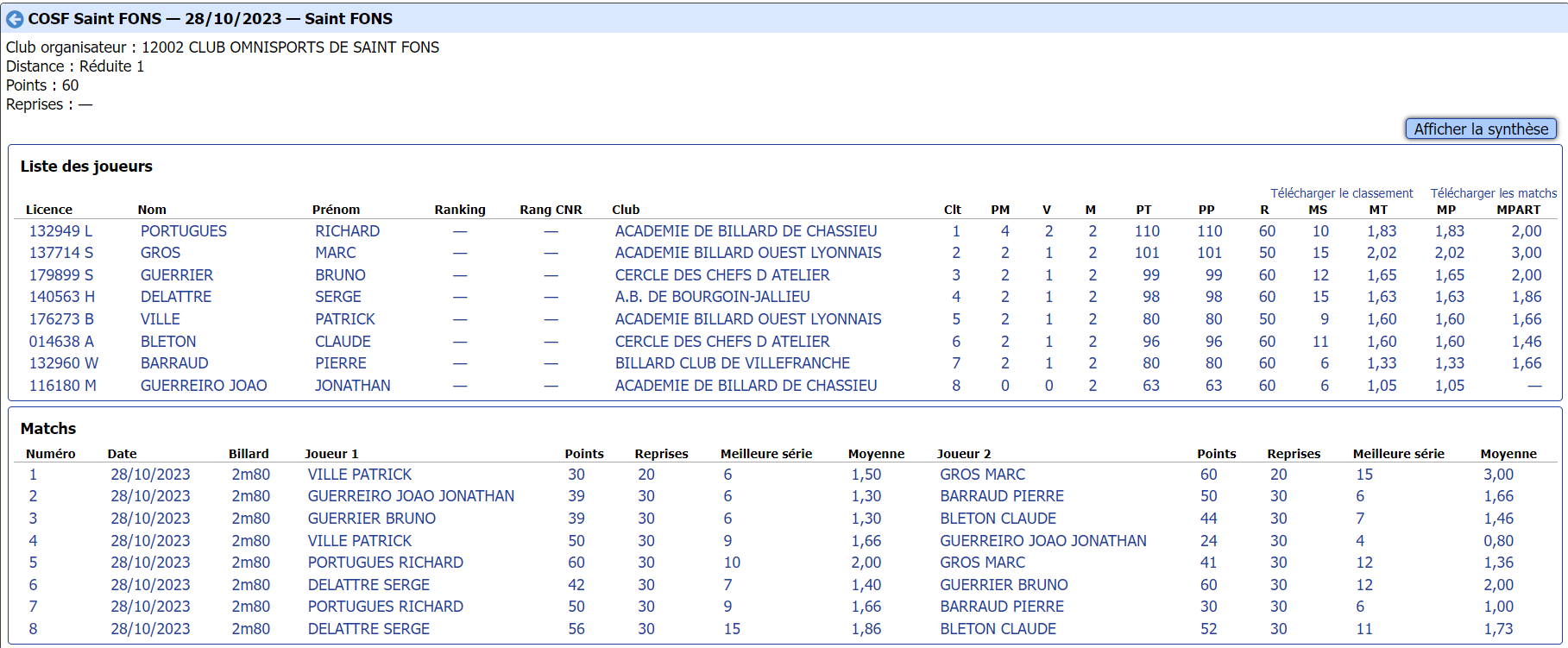Screen dimensions: 1568x648
Task: Open ACADEMIE DE BILLARD DE CHASSIEU for RICHARD
Action: (x=746, y=231)
